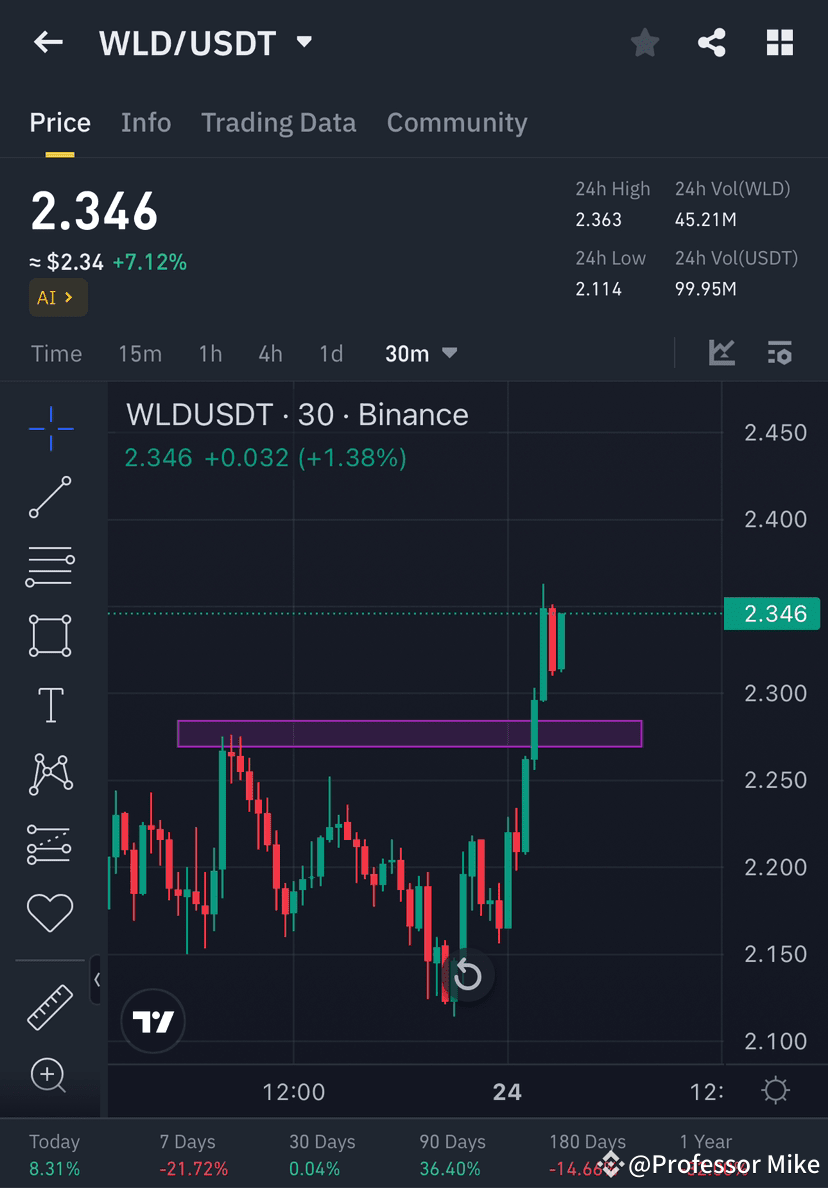828x1188 pixels.
Task: Open the chart indicators panel
Action: click(x=780, y=353)
